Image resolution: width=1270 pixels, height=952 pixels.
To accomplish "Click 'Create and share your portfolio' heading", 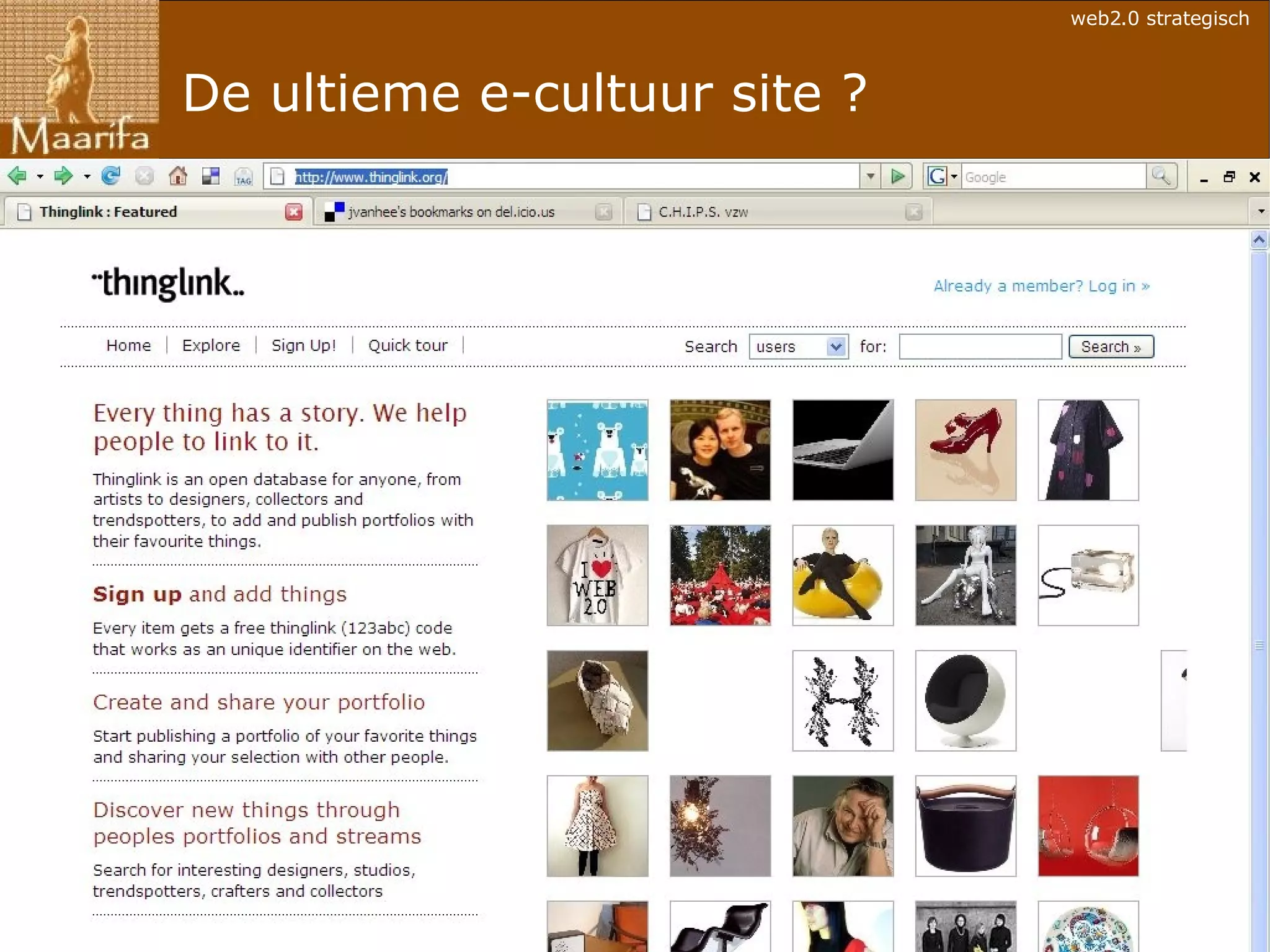I will click(x=259, y=702).
